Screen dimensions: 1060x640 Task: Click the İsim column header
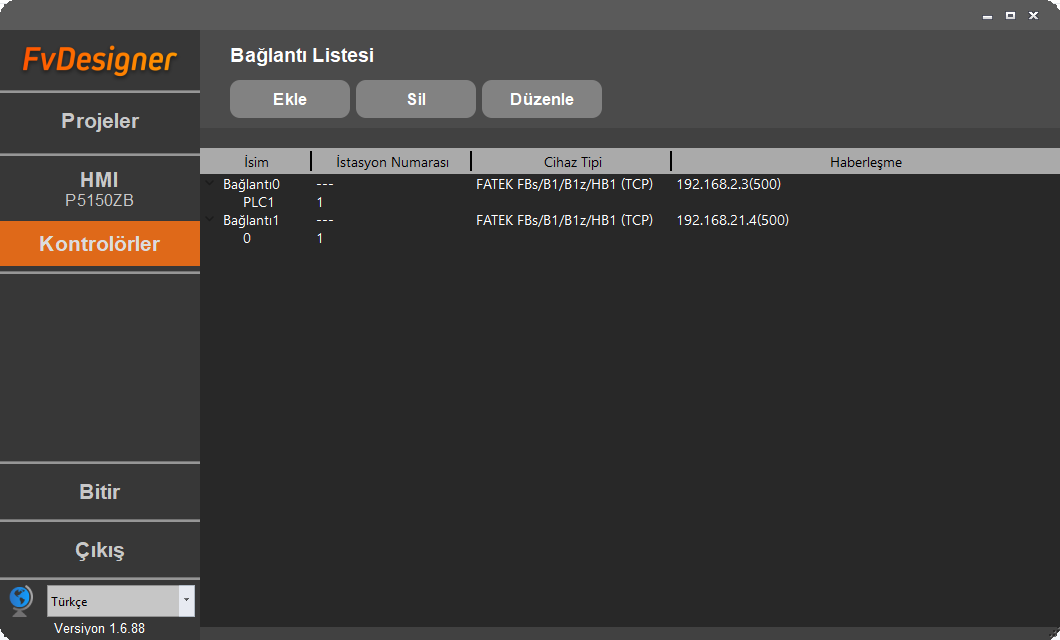[256, 162]
